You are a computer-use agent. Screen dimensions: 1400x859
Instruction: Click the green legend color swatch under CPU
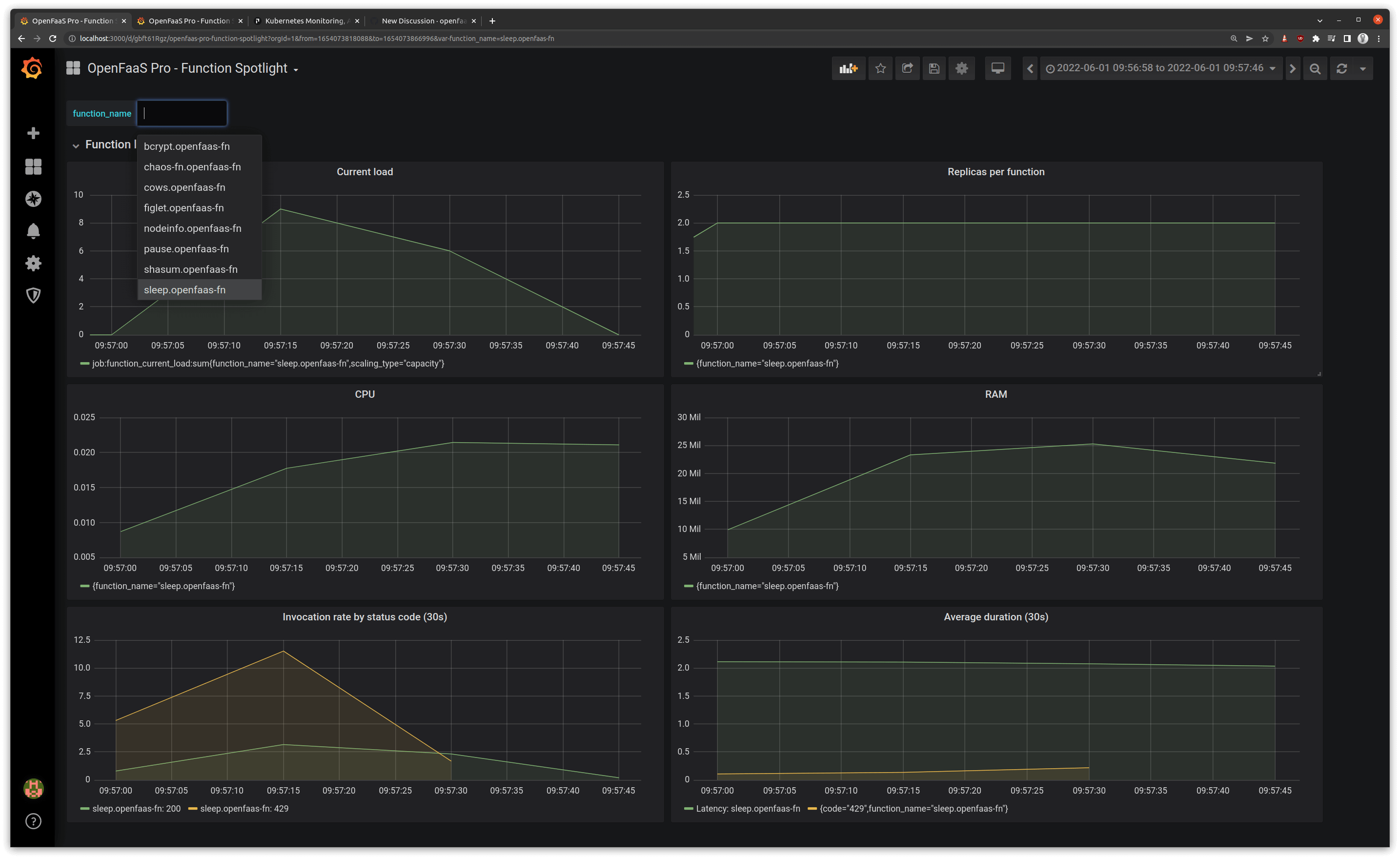pos(84,586)
